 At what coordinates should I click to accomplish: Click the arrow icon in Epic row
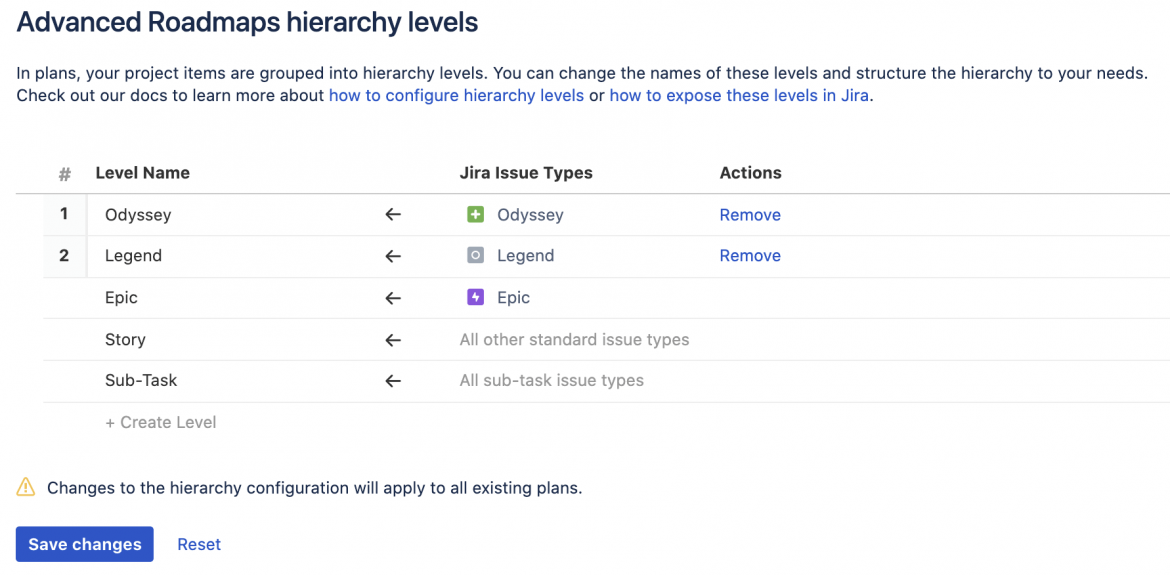pos(393,298)
